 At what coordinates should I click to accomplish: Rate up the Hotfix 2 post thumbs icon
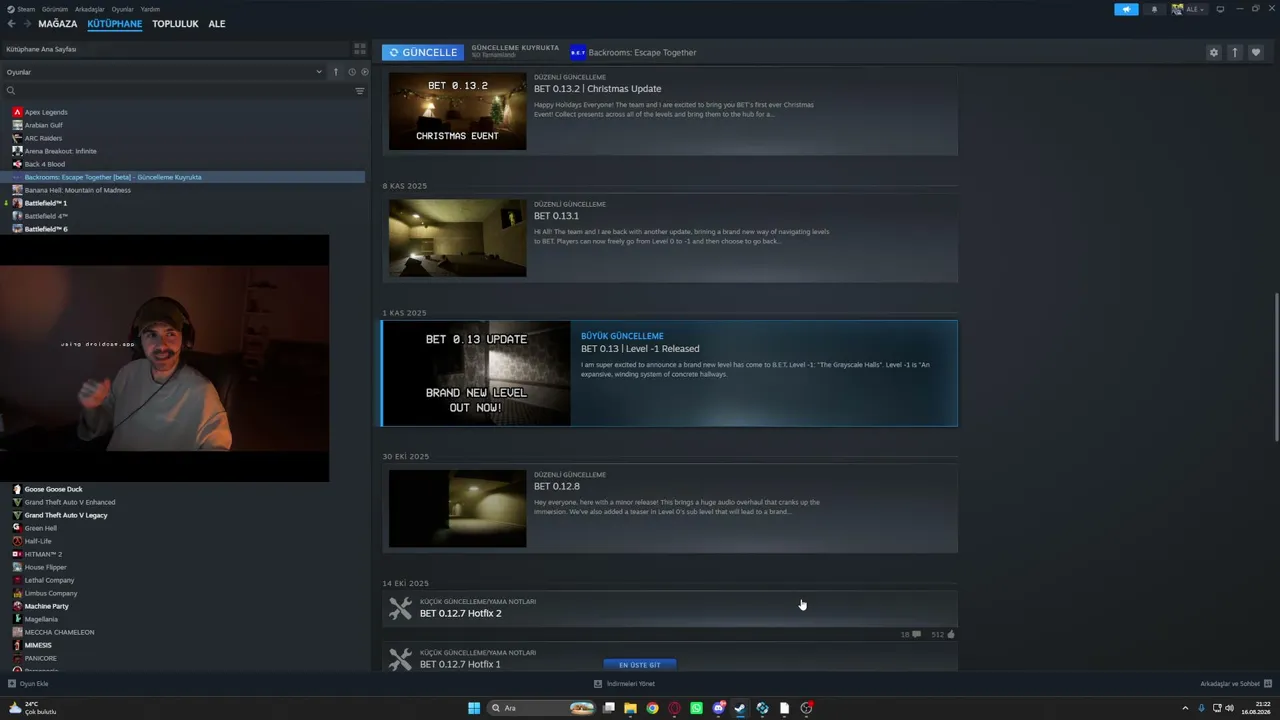pyautogui.click(x=950, y=634)
